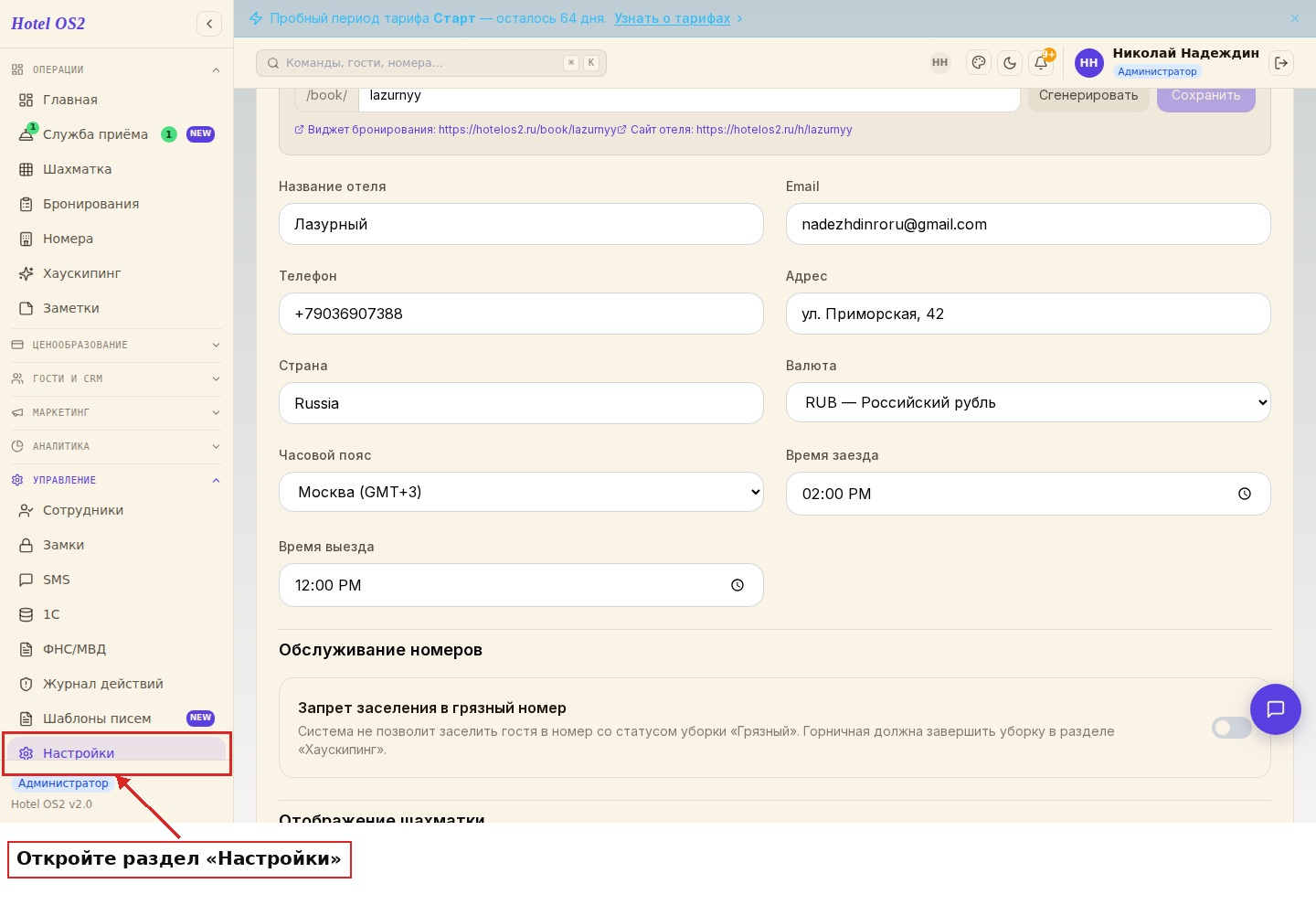The image size is (1316, 905).
Task: Close the trial period banner
Action: click(1295, 18)
